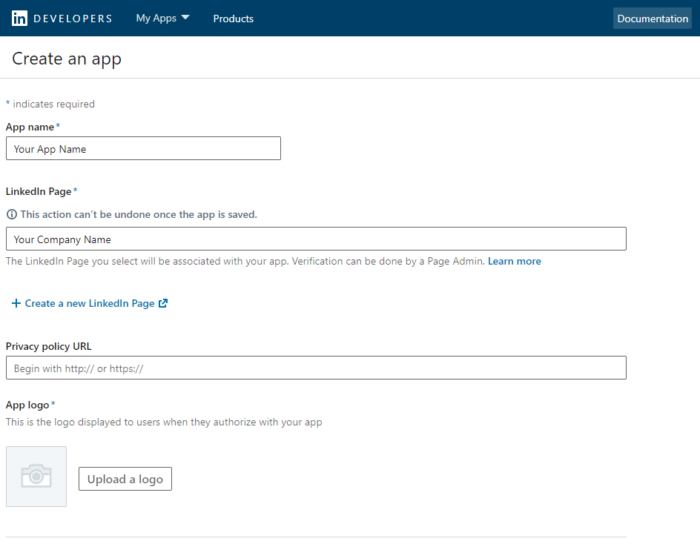This screenshot has width=700, height=547.
Task: Click the Privacy policy URL label
Action: coord(48,347)
